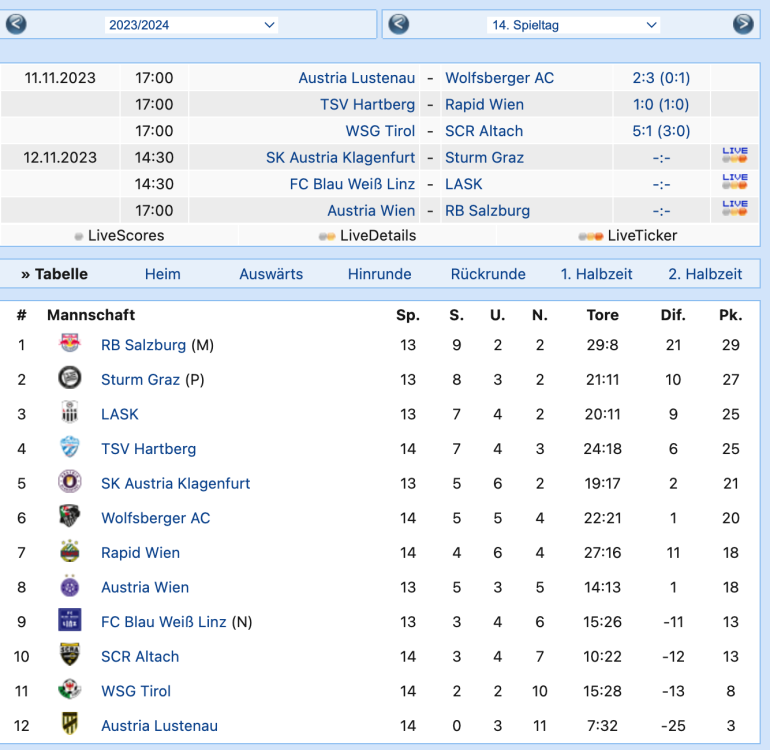This screenshot has width=770, height=750.
Task: Click the RB Salzburg club crest icon
Action: pyautogui.click(x=70, y=344)
